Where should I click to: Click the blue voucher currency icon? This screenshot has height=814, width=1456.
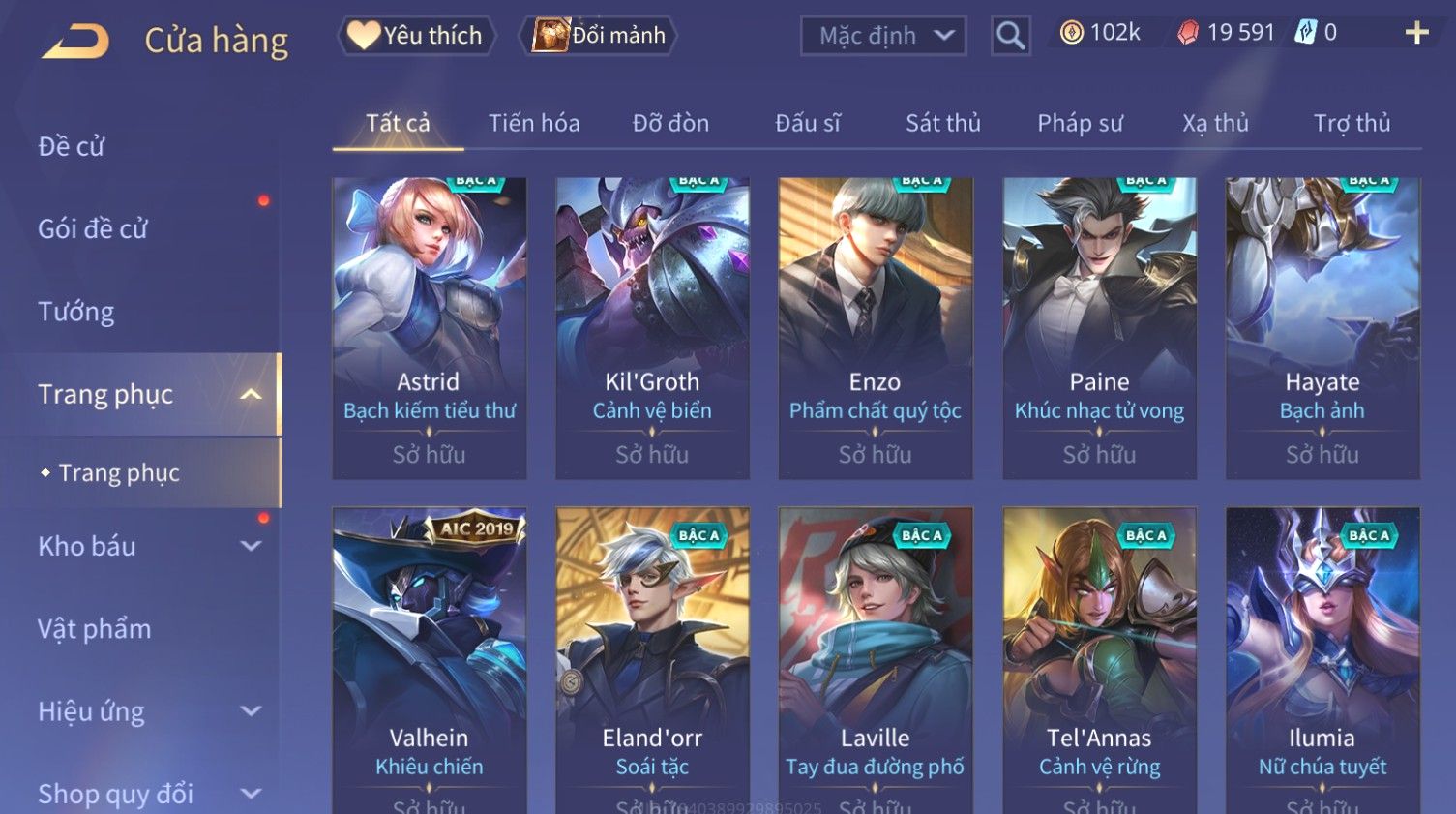1306,32
